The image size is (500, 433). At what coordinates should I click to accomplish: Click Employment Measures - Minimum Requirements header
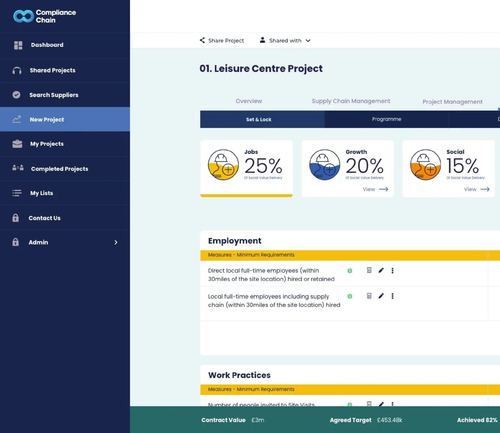[x=251, y=255]
